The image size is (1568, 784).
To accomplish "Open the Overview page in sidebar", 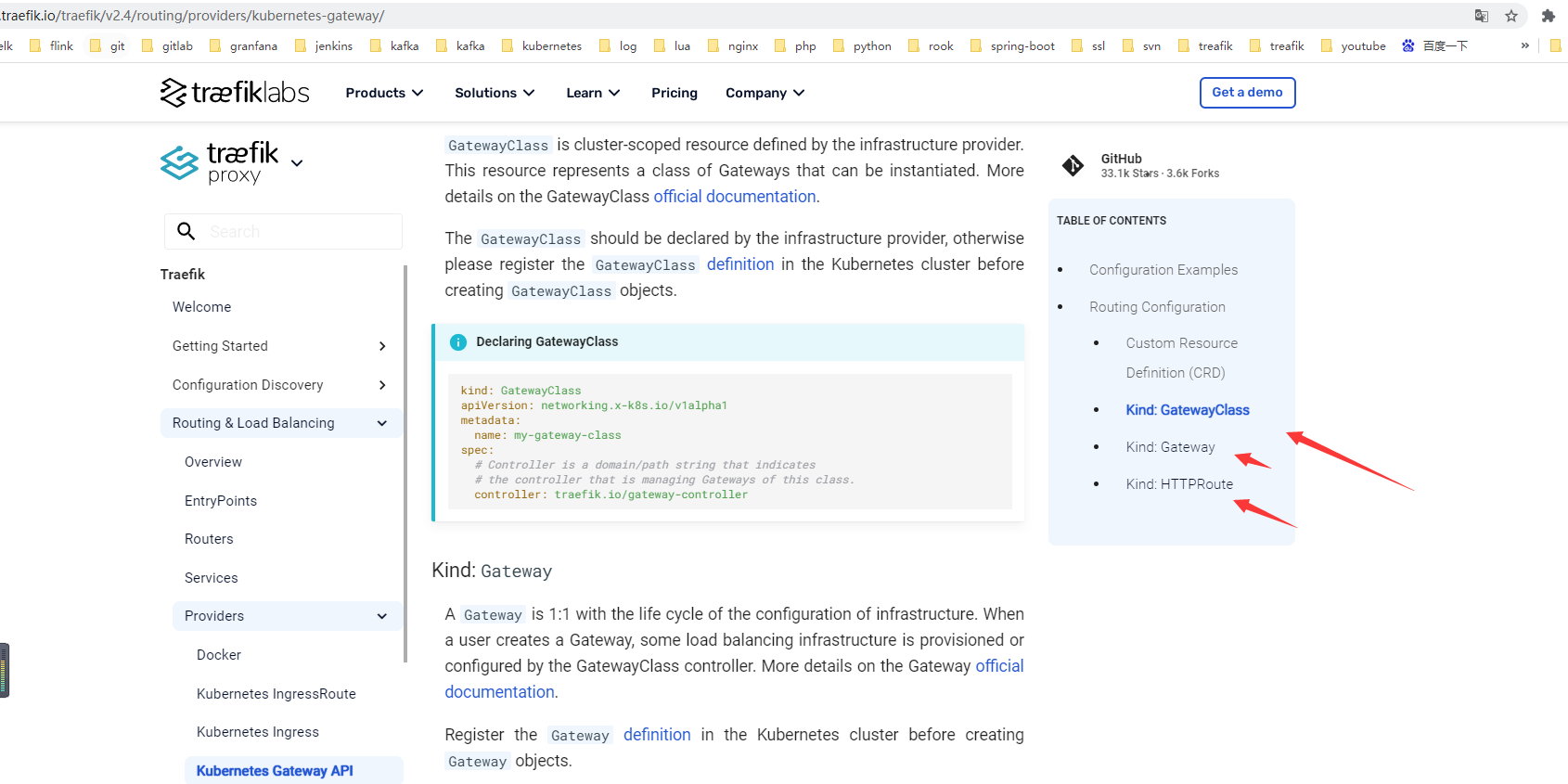I will (x=213, y=462).
